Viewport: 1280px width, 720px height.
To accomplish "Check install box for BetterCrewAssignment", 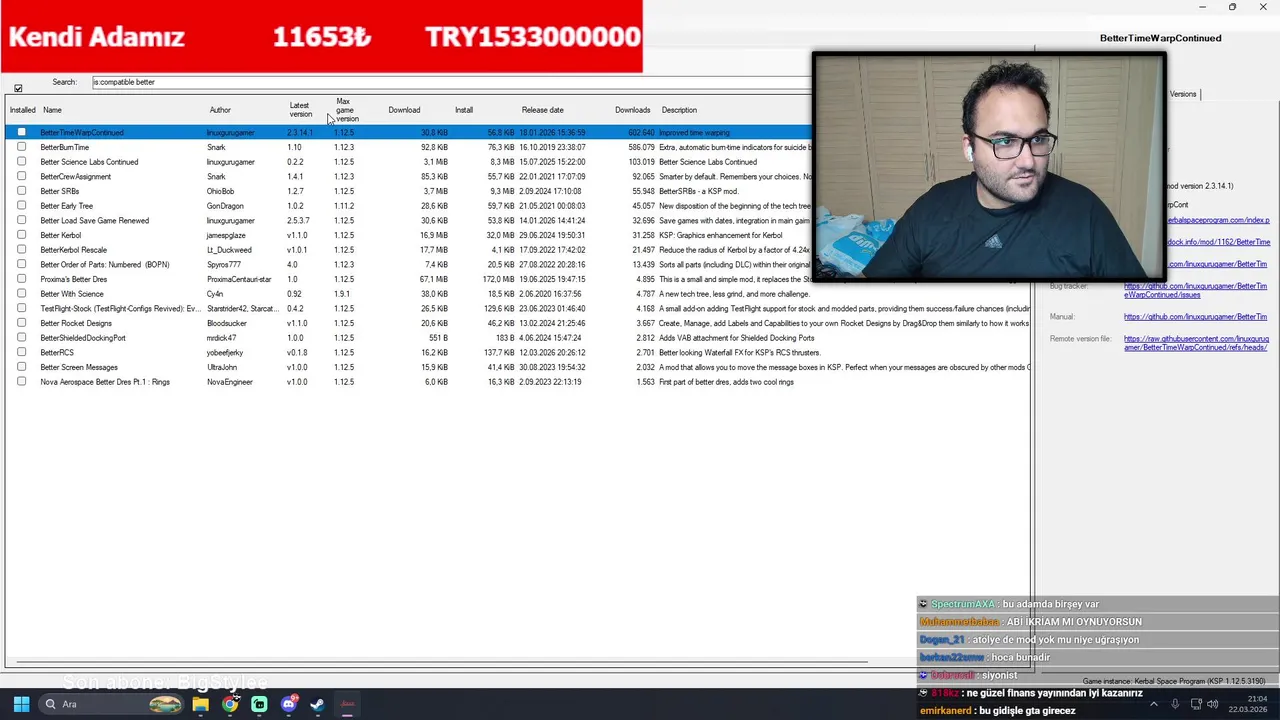I will coord(21,176).
